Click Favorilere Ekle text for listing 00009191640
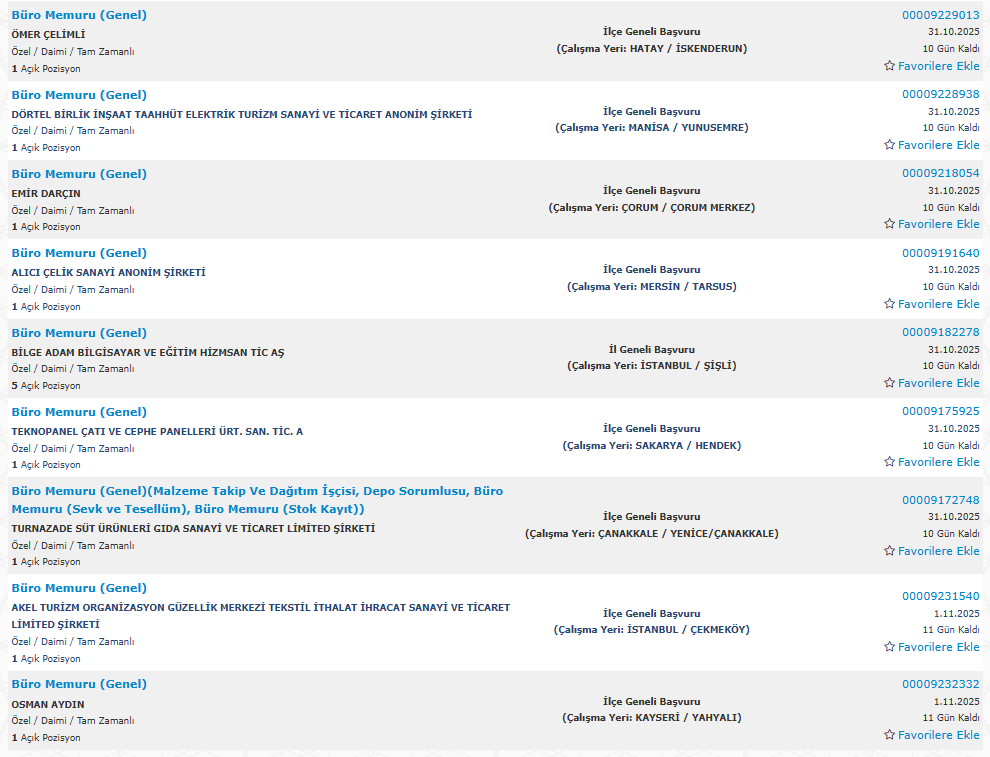This screenshot has height=757, width=990. click(938, 304)
